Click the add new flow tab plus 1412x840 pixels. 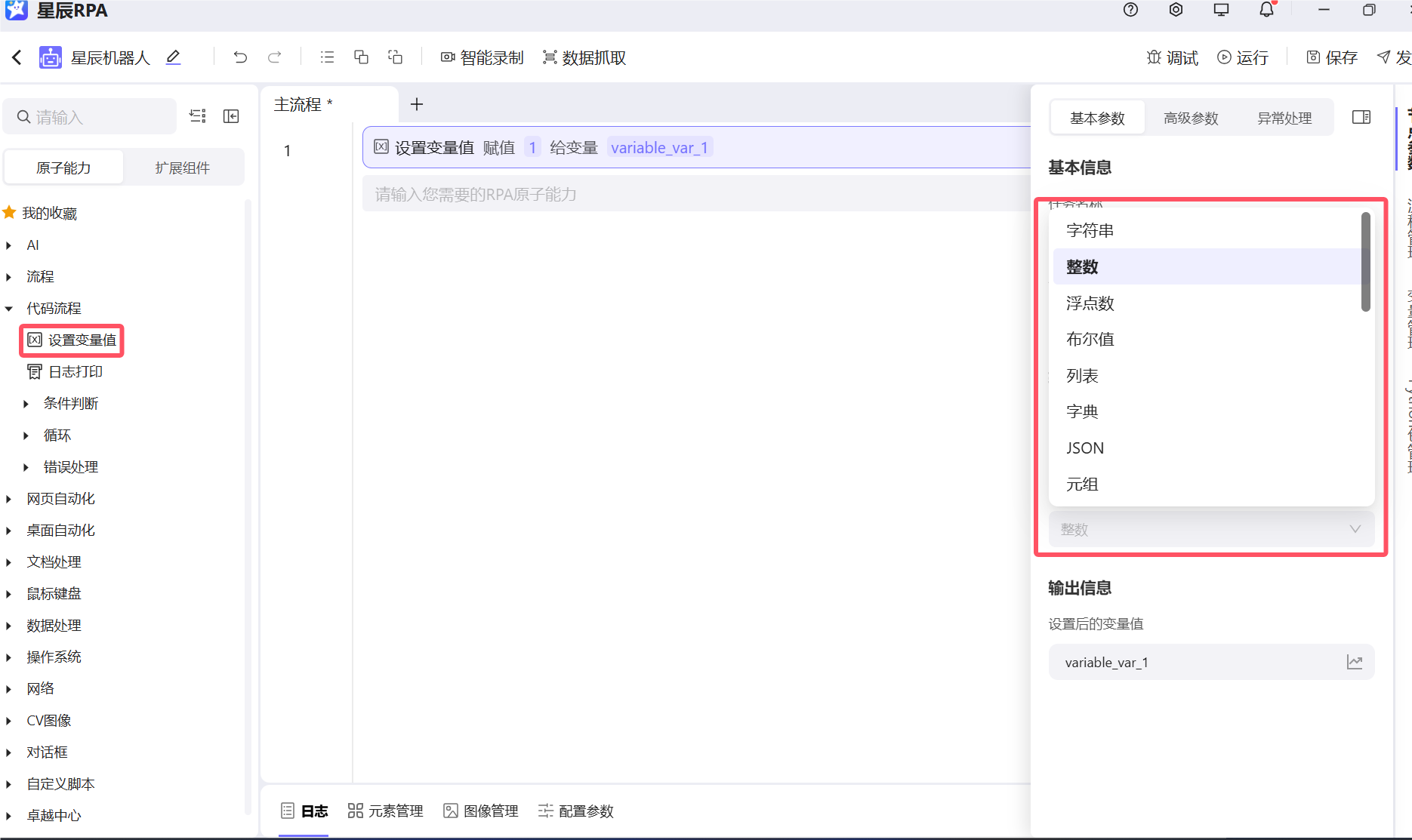(x=416, y=104)
